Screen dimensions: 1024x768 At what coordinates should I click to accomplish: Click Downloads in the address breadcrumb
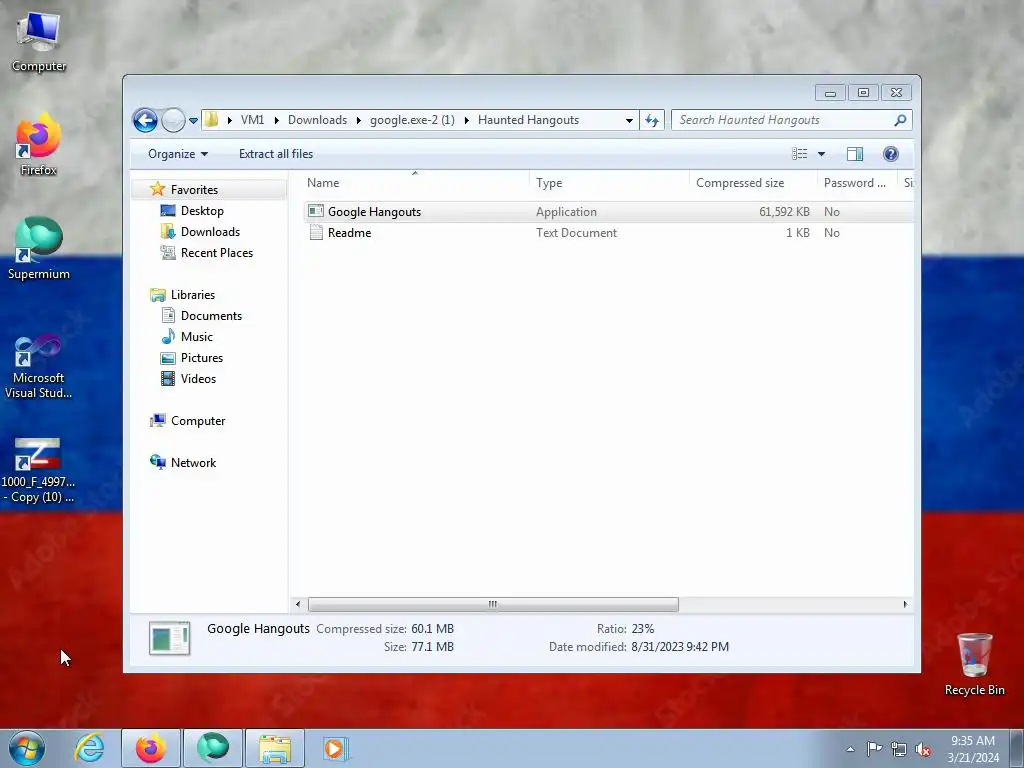pyautogui.click(x=317, y=120)
